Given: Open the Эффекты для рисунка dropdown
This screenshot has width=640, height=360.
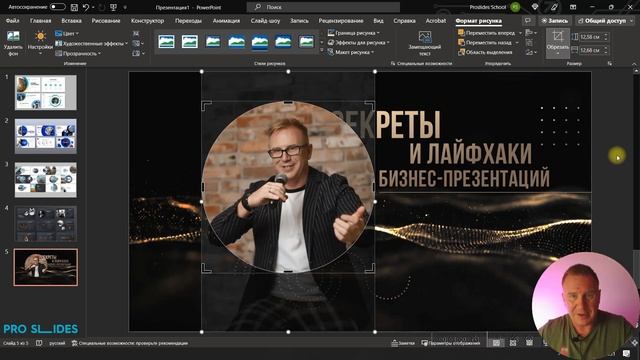Looking at the screenshot, I should click(x=359, y=42).
